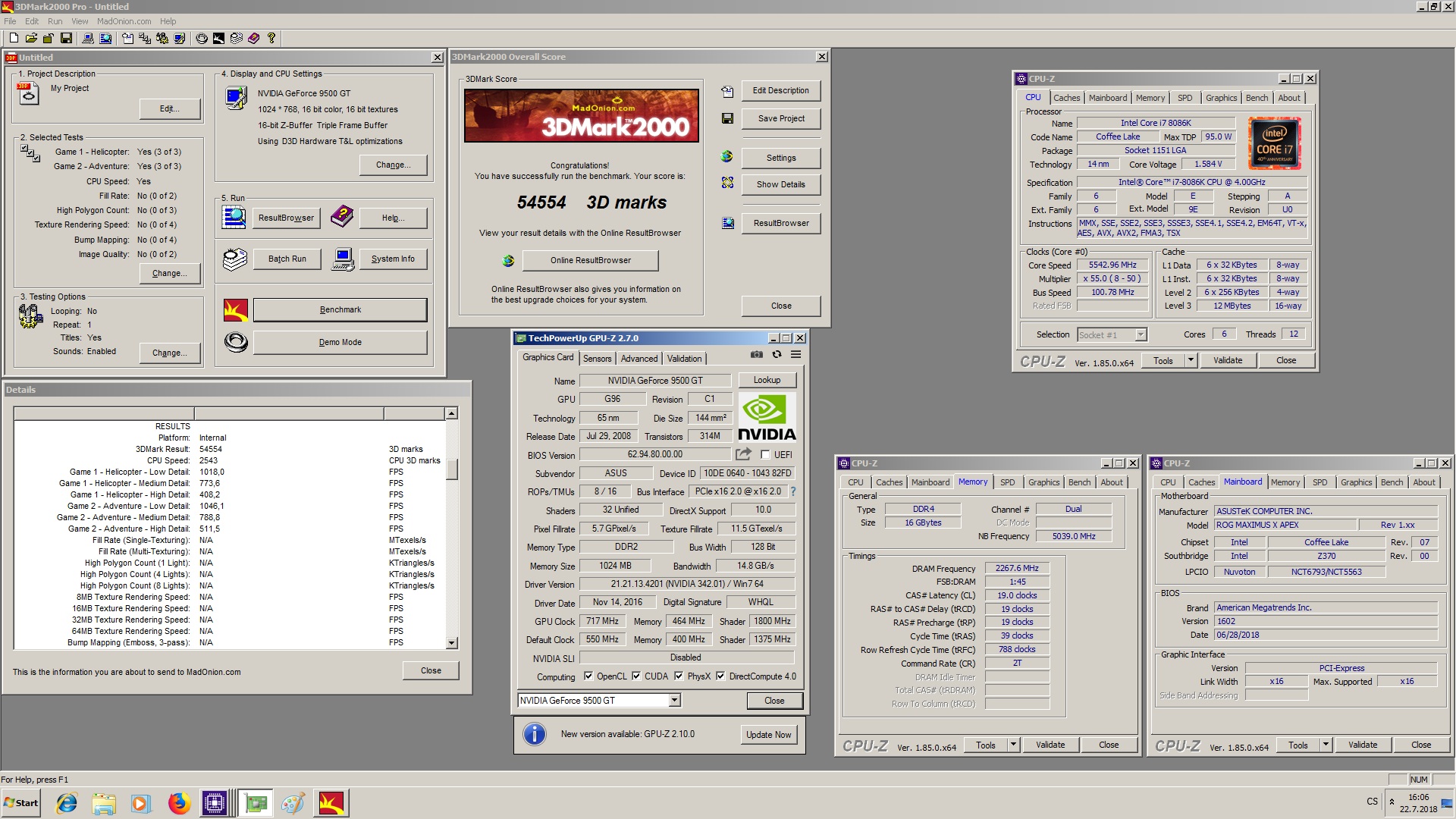Image resolution: width=1456 pixels, height=819 pixels.
Task: Click the Lookup button in GPU-Z
Action: click(767, 380)
